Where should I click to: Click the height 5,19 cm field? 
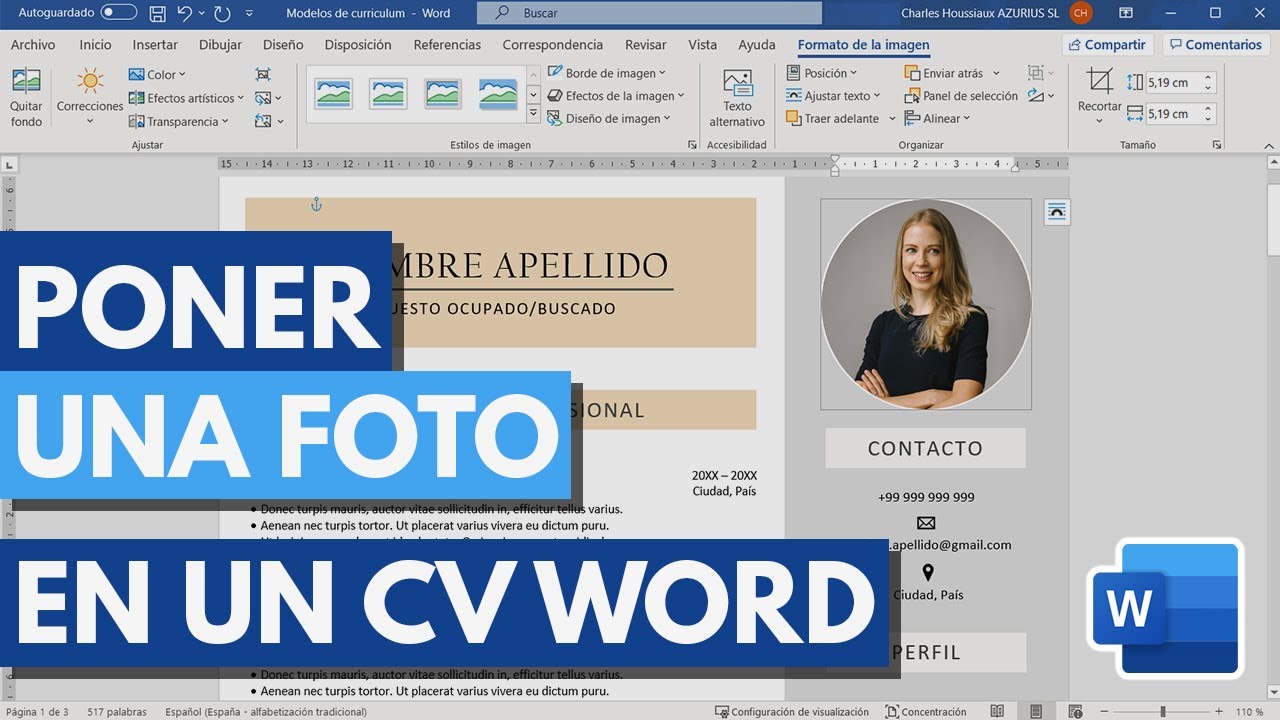click(x=1171, y=83)
